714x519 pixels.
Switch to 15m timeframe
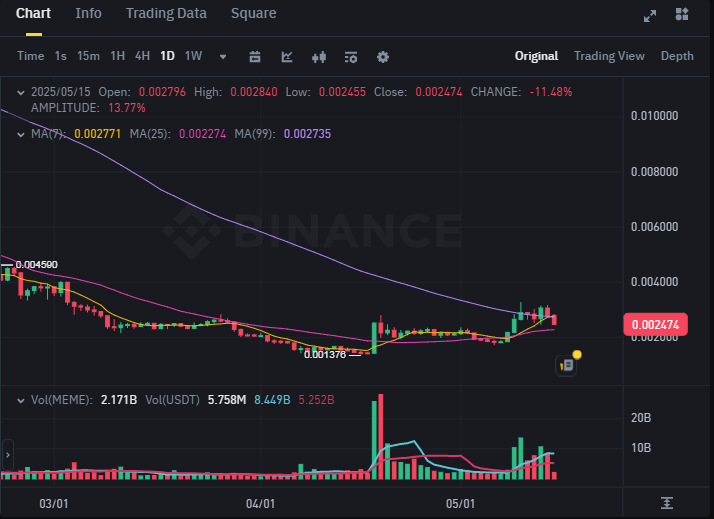point(88,56)
